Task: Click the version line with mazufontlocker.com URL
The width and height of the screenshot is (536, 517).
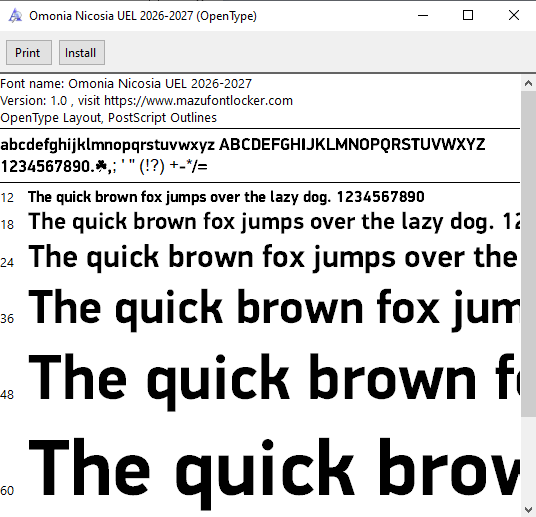Action: [146, 101]
